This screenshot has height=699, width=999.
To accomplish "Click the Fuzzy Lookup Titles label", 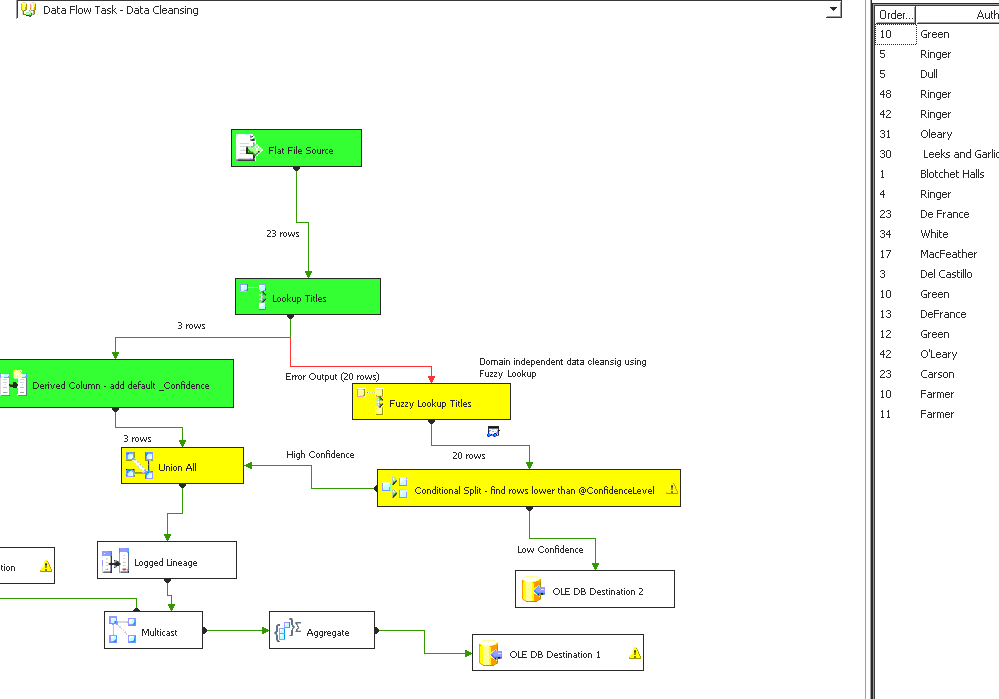I will pyautogui.click(x=430, y=403).
